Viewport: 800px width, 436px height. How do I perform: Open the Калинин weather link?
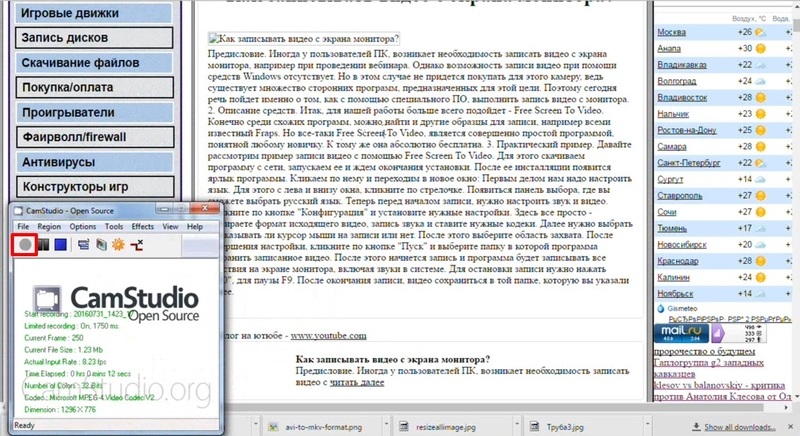click(673, 277)
